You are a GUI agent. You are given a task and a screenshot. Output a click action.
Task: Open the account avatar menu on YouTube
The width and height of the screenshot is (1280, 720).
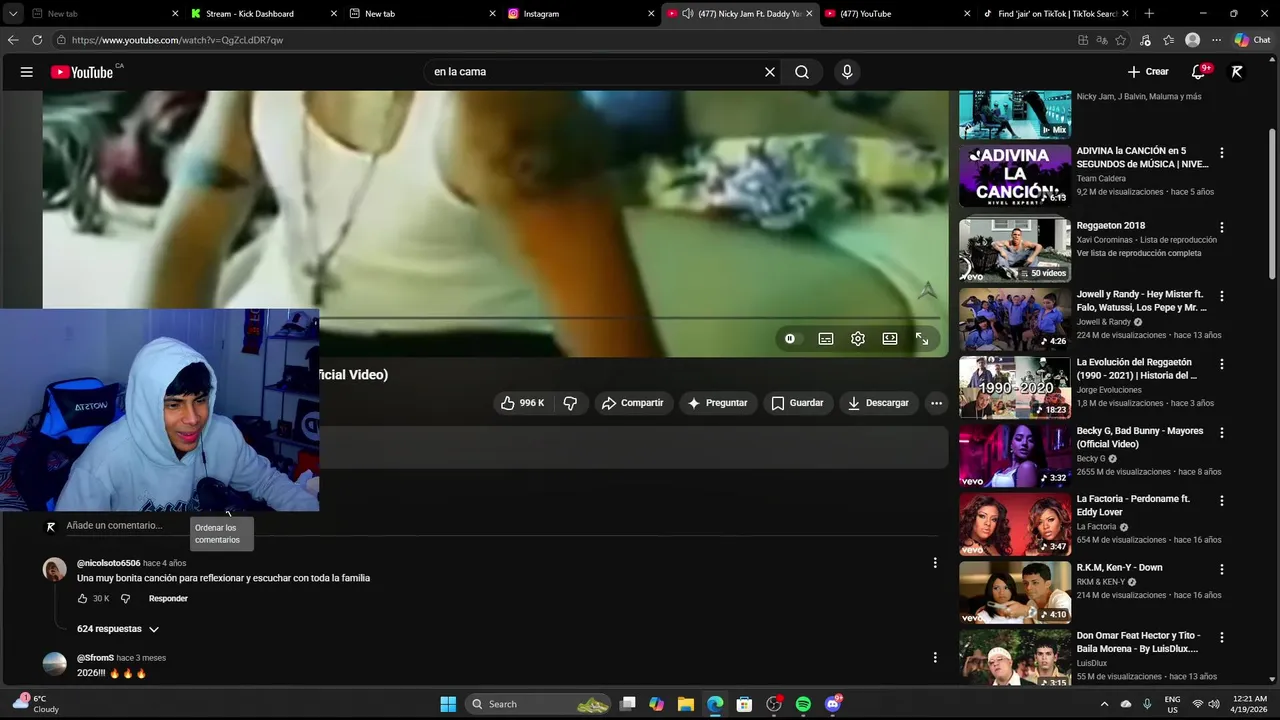[1237, 72]
